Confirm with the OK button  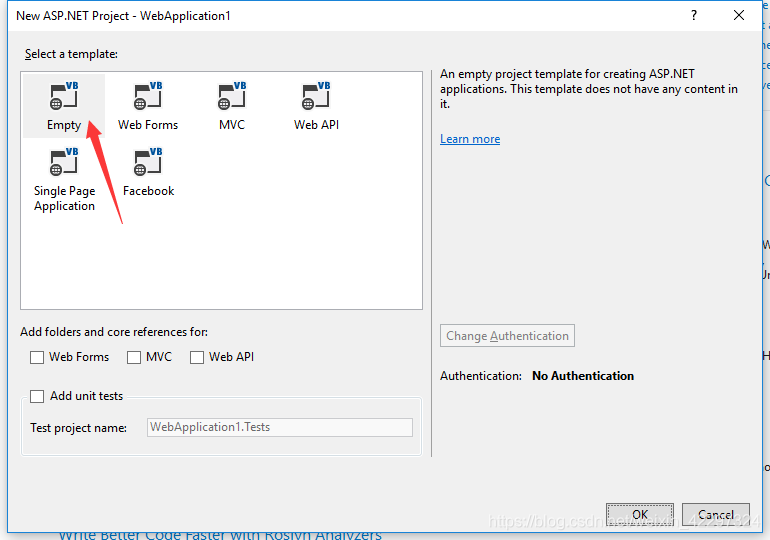[x=640, y=514]
